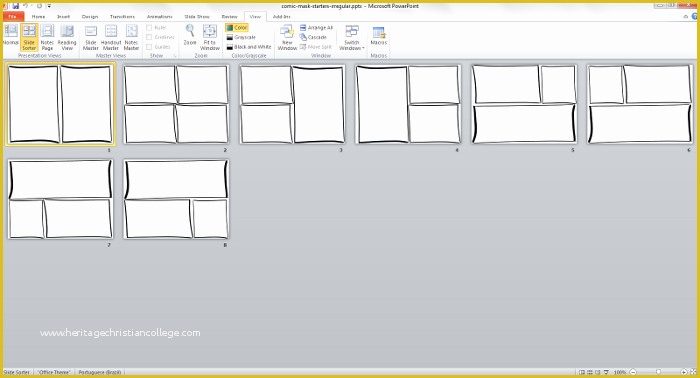Switch to the Slide Show tab
This screenshot has width=700, height=378.
click(x=197, y=17)
